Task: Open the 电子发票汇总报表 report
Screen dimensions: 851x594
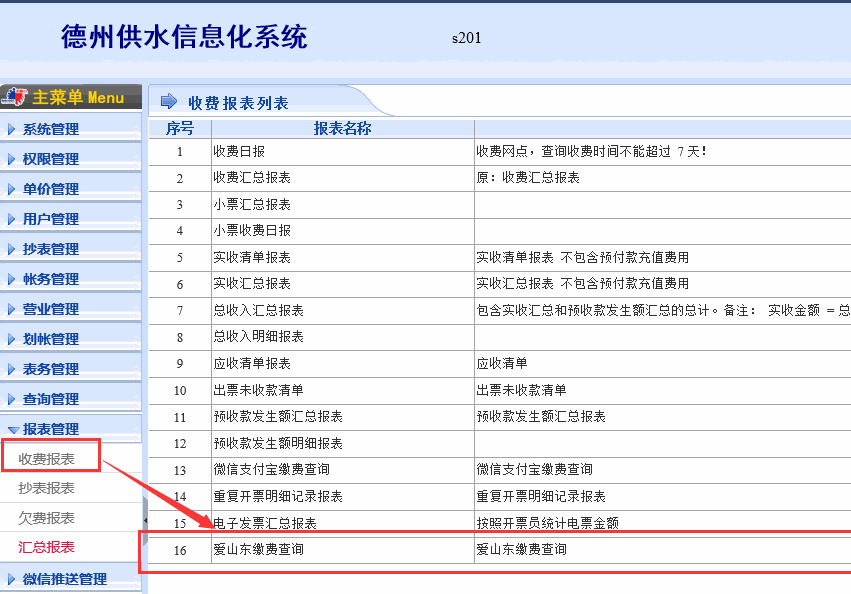Action: pyautogui.click(x=265, y=523)
